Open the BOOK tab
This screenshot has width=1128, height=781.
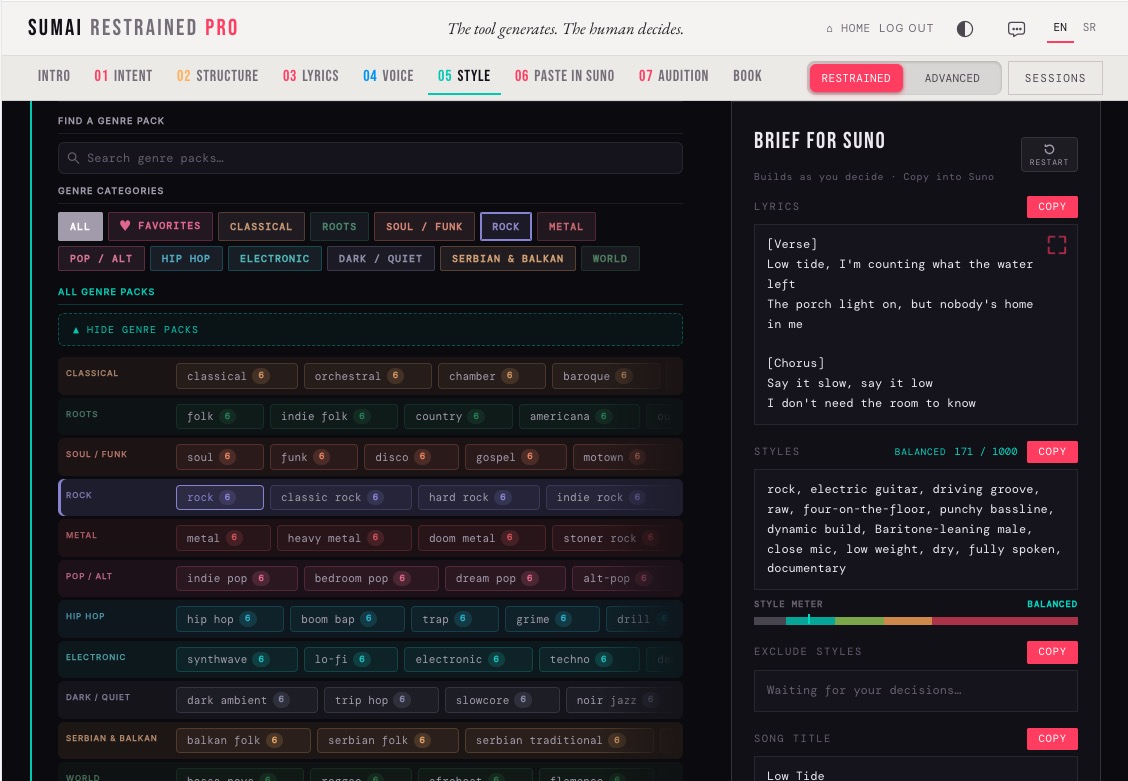tap(747, 76)
